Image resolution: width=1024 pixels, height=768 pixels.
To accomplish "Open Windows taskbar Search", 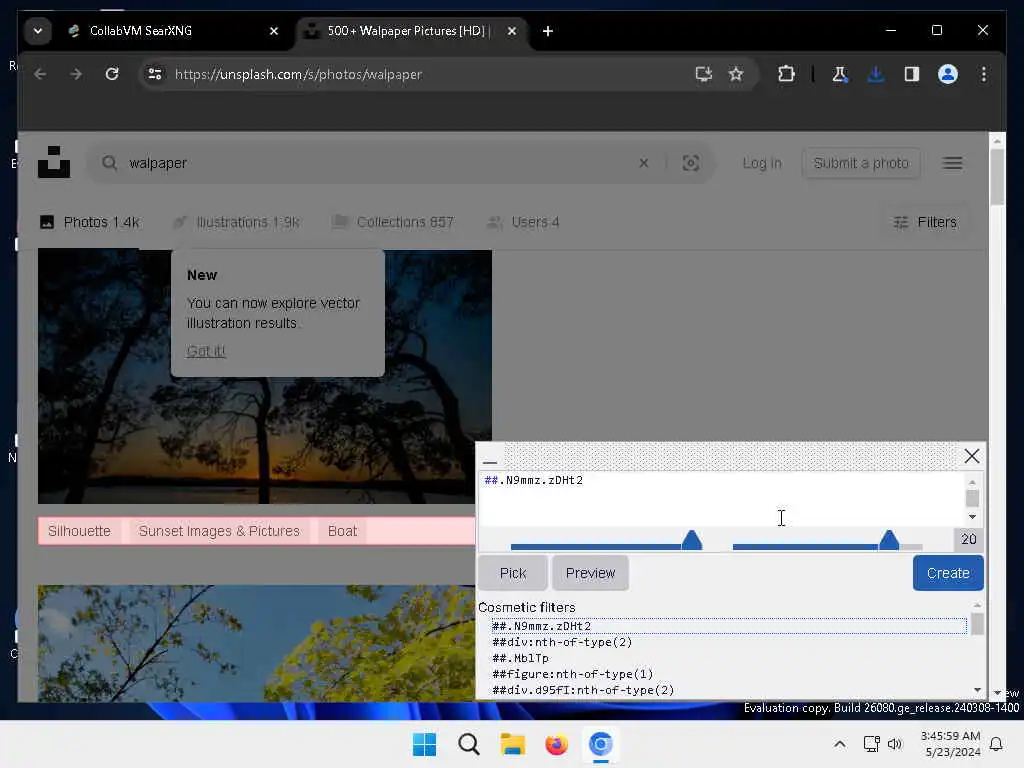I will [468, 744].
